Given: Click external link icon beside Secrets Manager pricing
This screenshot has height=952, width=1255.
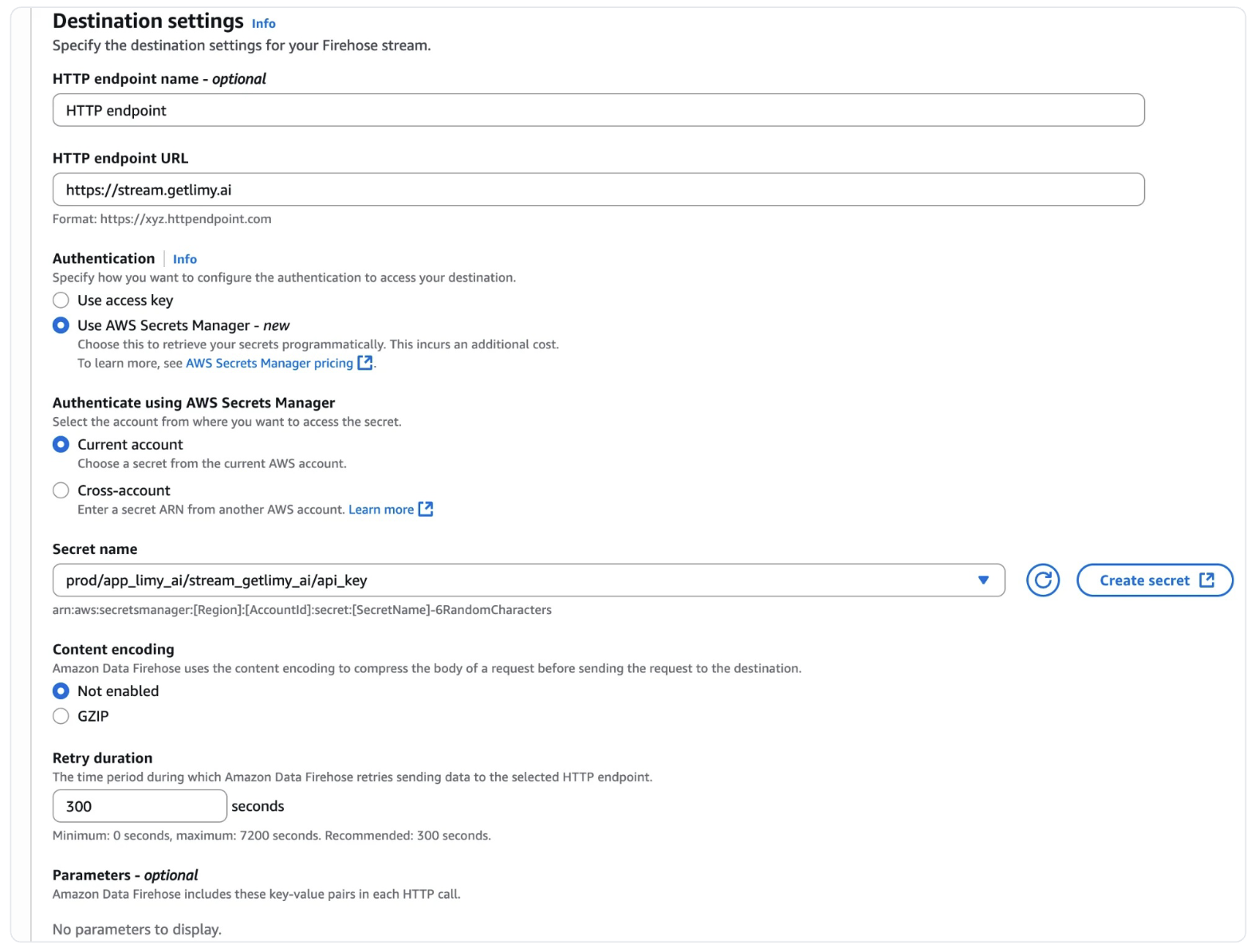Looking at the screenshot, I should (365, 363).
